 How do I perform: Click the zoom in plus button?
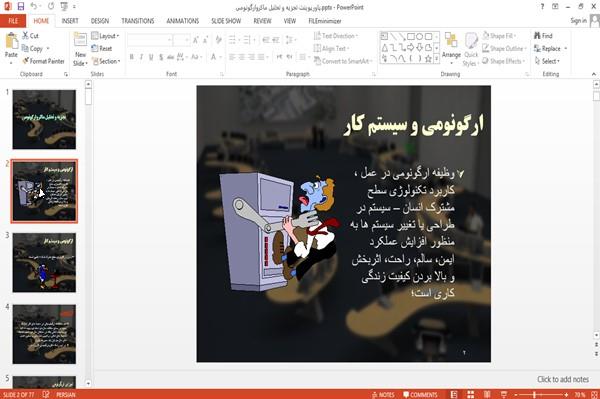[566, 394]
